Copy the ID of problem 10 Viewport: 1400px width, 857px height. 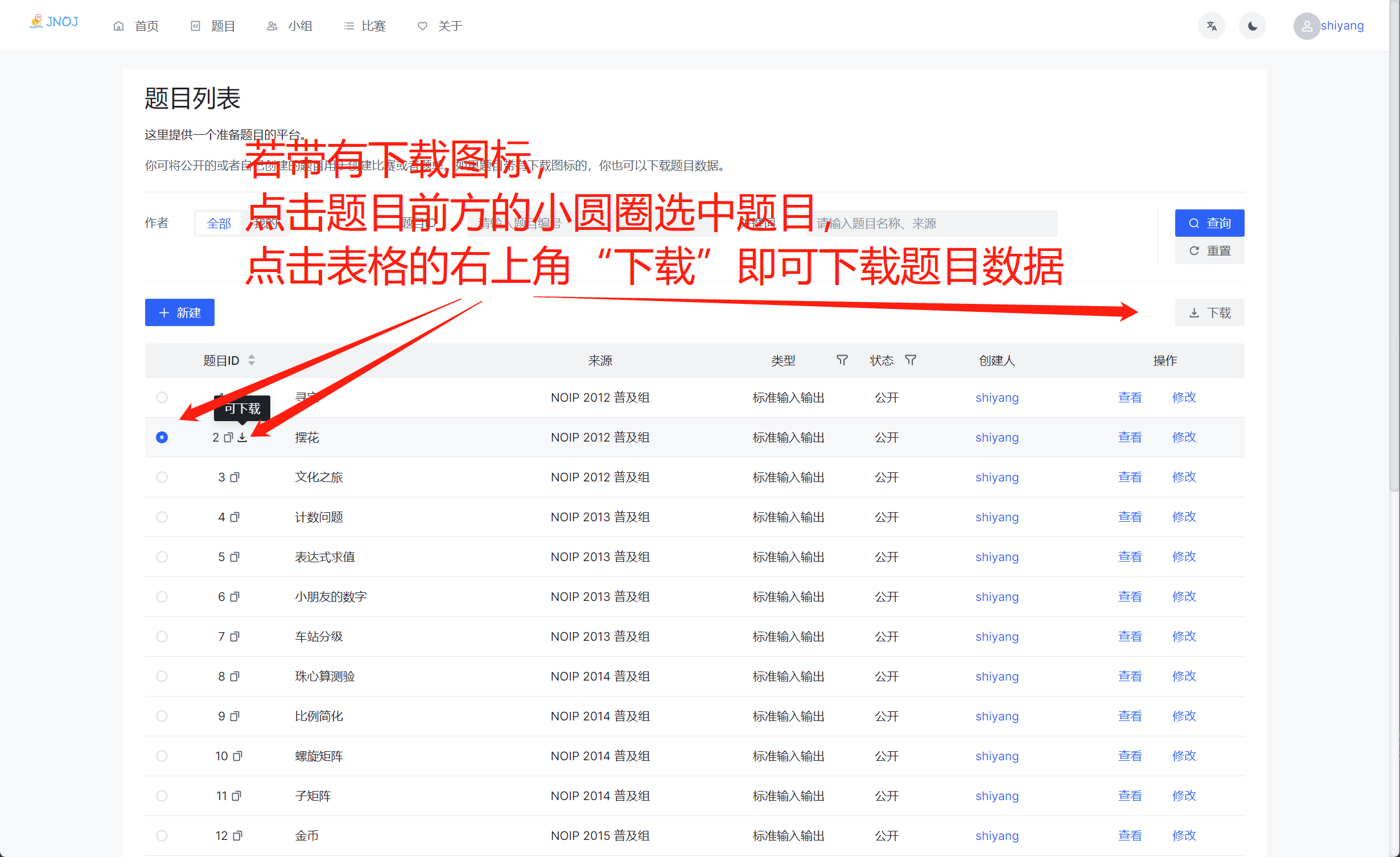(237, 756)
